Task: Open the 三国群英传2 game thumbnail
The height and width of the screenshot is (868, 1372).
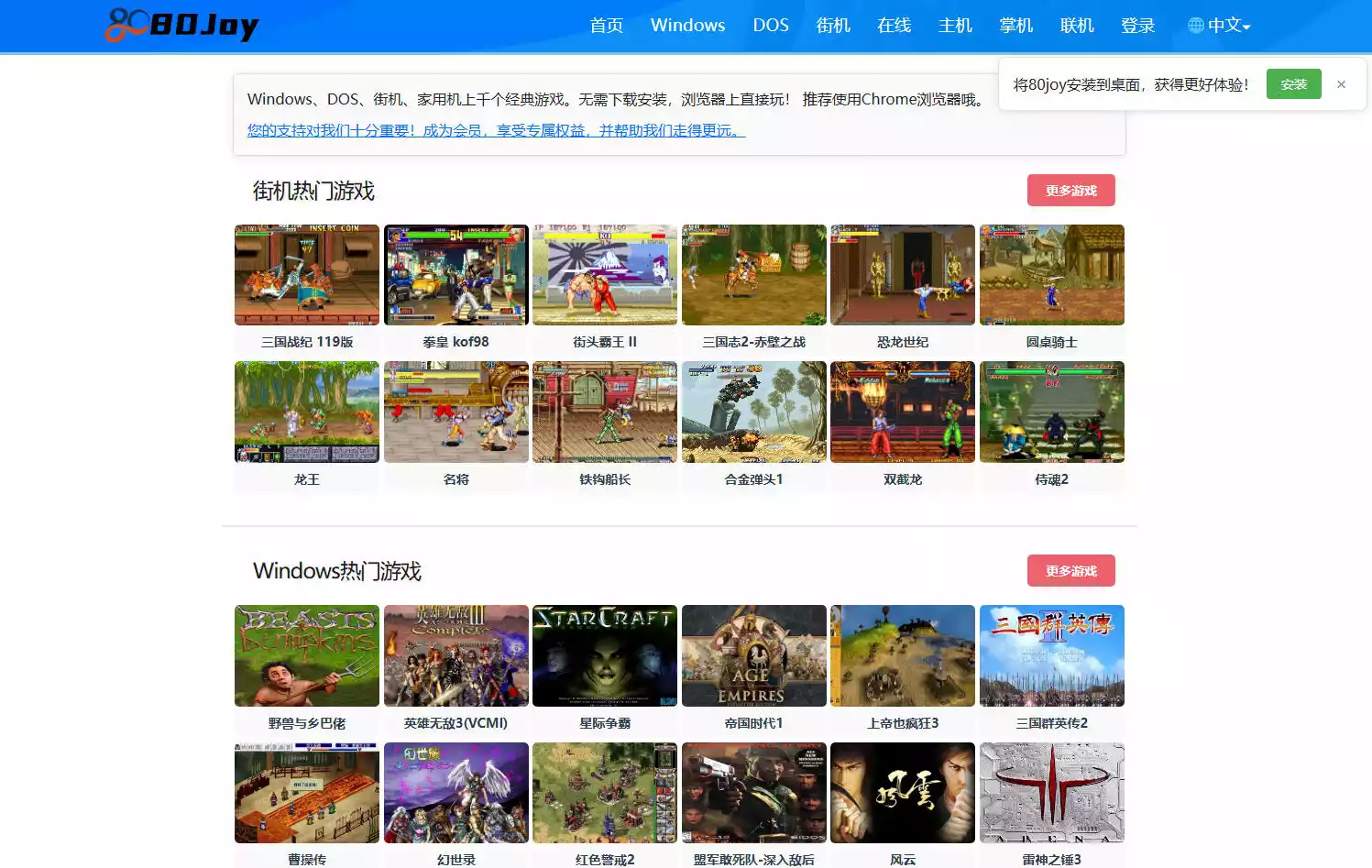Action: coord(1052,655)
